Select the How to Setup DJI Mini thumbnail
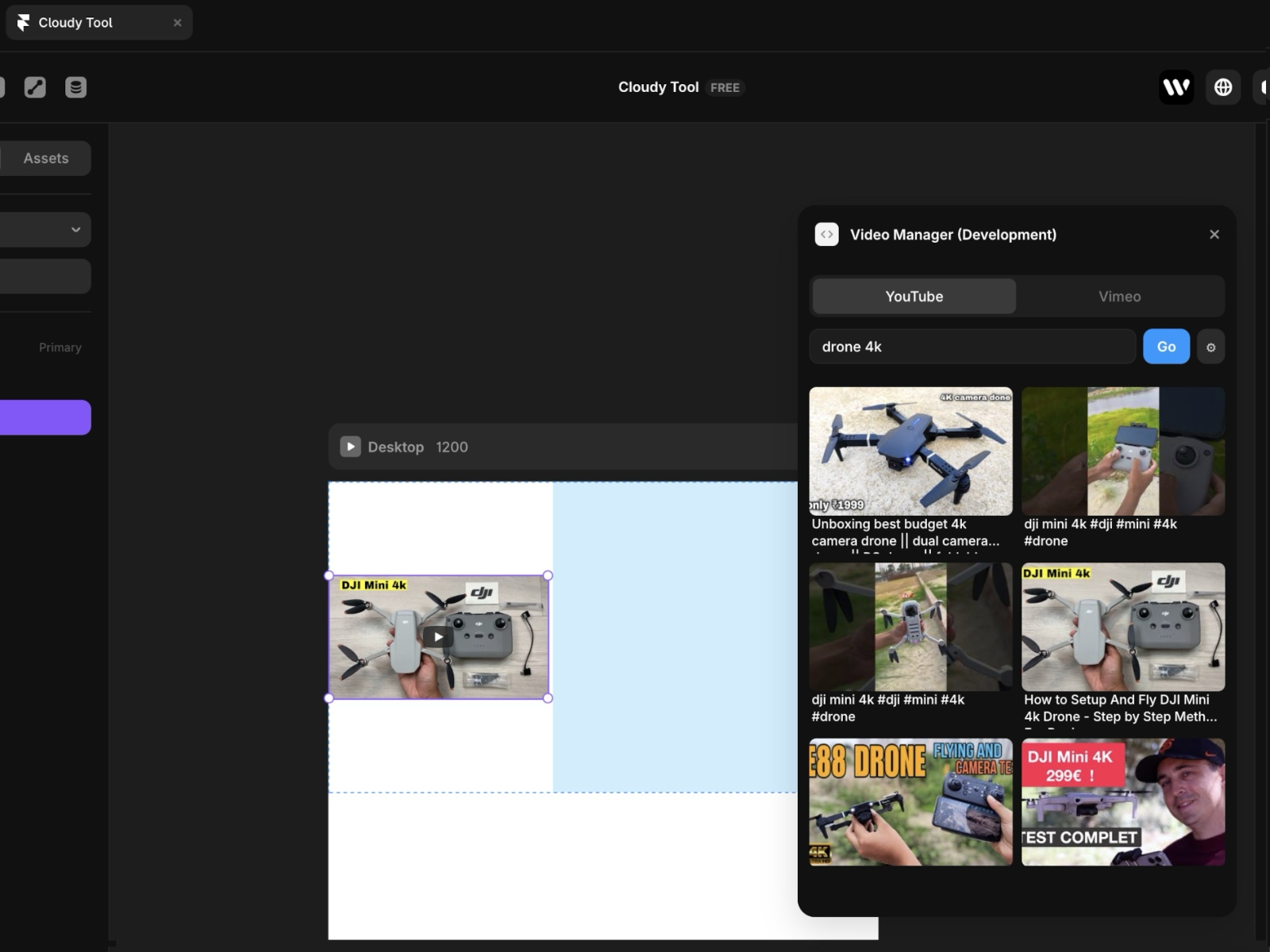The height and width of the screenshot is (952, 1270). coord(1123,627)
